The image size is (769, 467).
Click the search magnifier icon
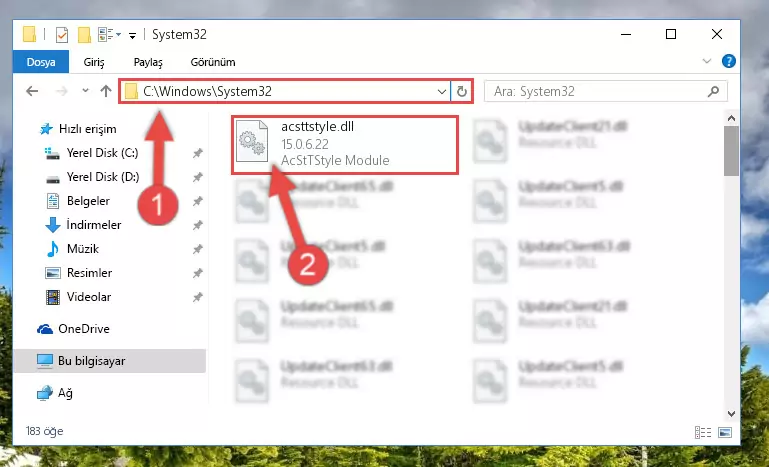(x=714, y=91)
